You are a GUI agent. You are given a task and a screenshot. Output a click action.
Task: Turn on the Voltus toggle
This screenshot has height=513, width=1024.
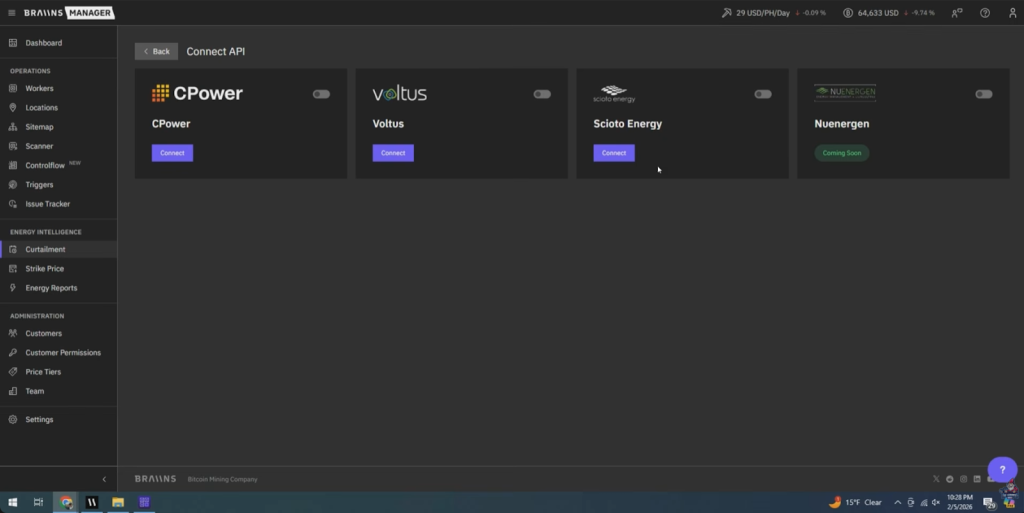pos(542,94)
